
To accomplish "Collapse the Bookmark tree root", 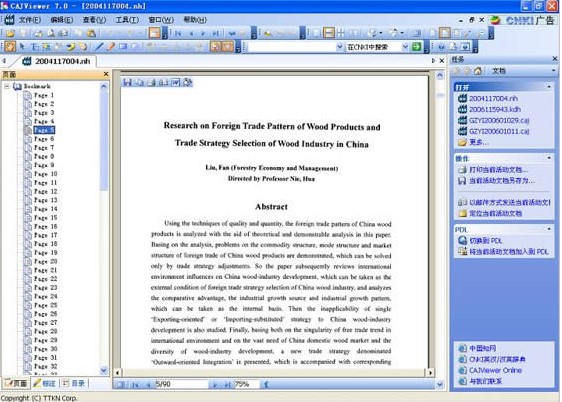I will [x=7, y=86].
